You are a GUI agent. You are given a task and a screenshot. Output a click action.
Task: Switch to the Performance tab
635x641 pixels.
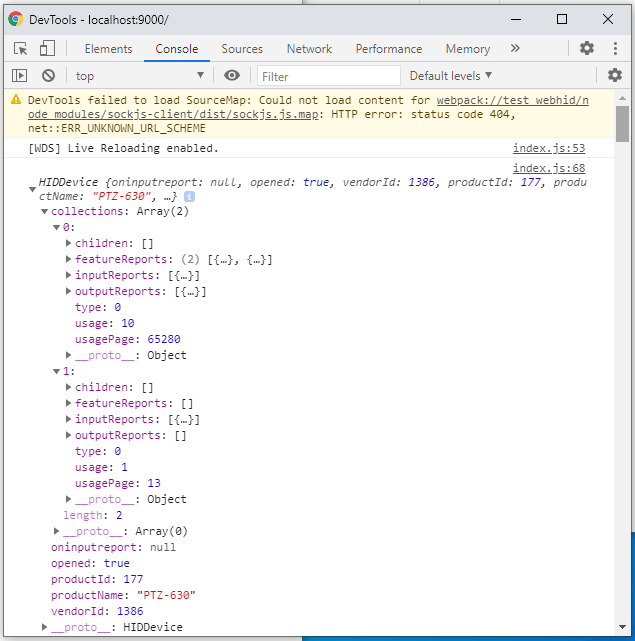[x=388, y=49]
